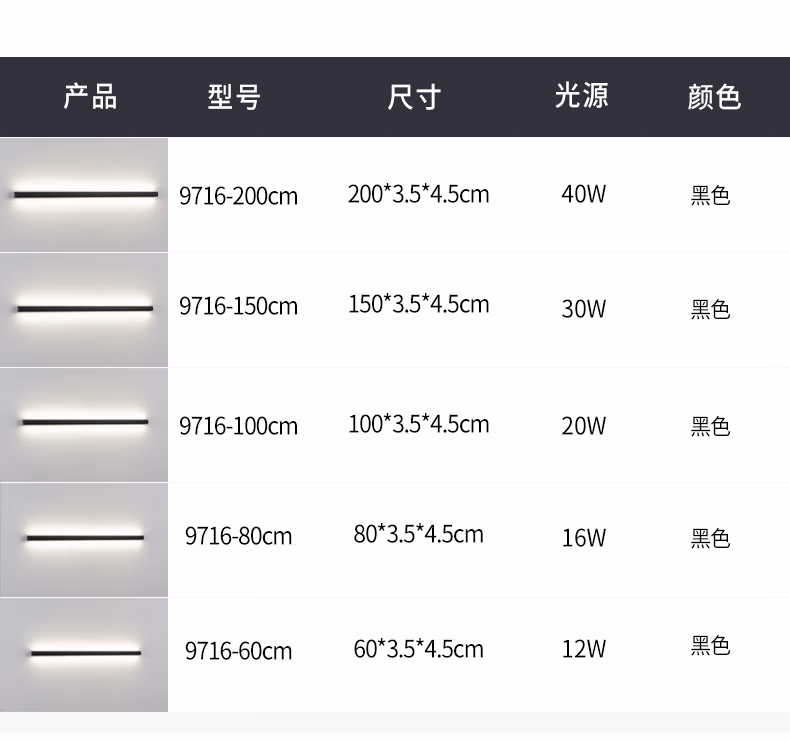Select the 60cm lamp thumbnail
The image size is (790, 741).
[84, 655]
